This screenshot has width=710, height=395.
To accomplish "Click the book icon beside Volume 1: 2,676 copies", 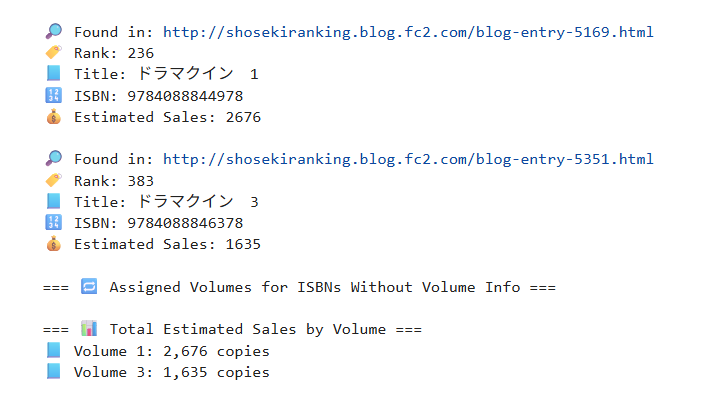I will (53, 350).
